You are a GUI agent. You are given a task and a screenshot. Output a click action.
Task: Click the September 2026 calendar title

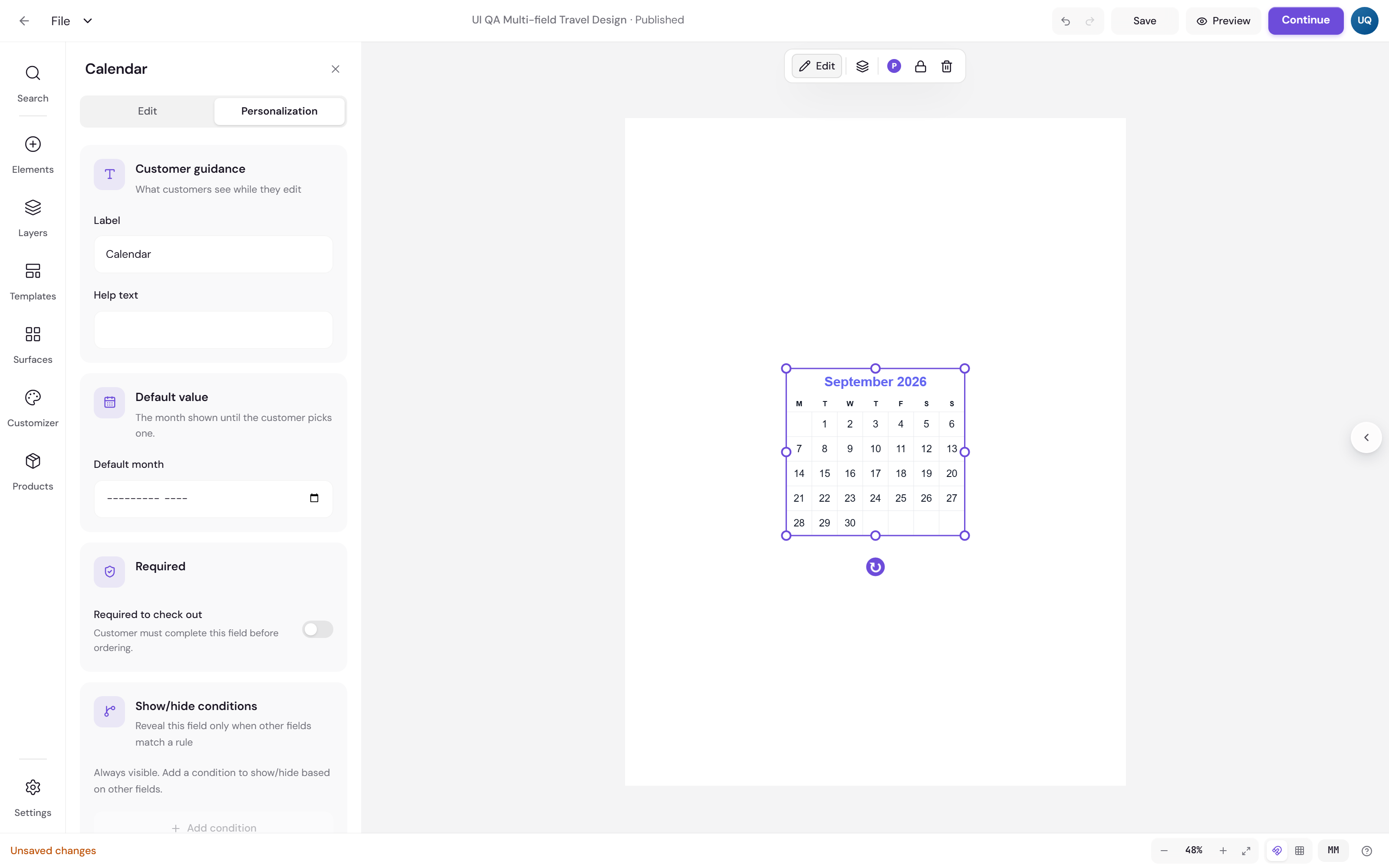[x=875, y=382]
